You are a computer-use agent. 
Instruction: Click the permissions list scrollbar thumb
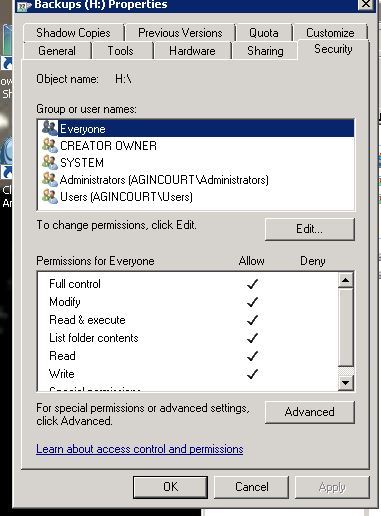(346, 327)
